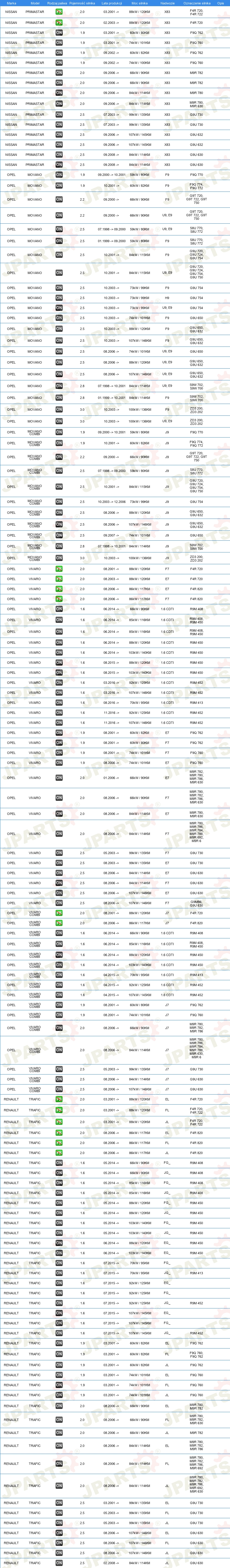Click engine size 3.0 in Movano Combi row
This screenshot has height=1568, width=230.
pyautogui.click(x=83, y=557)
